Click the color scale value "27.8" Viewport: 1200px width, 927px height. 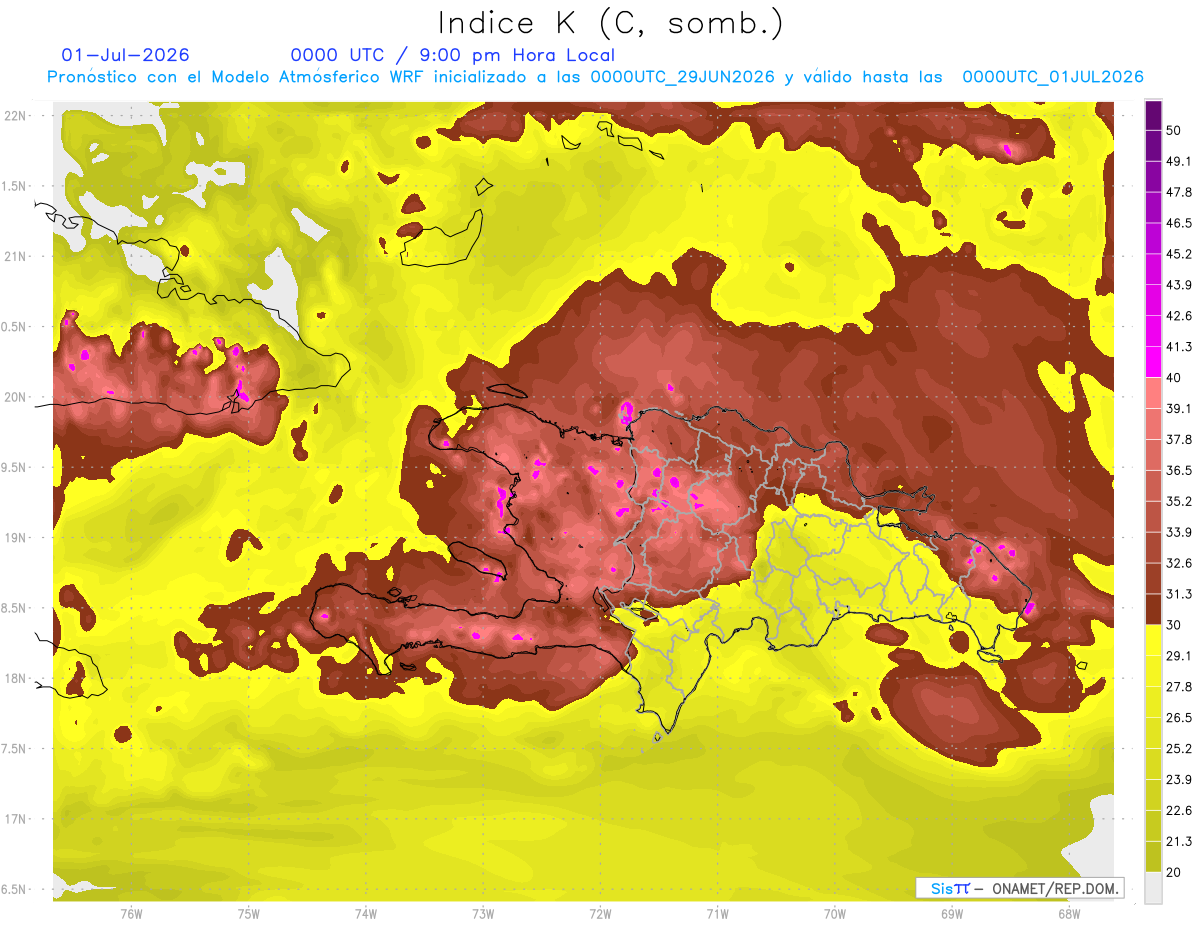tap(1179, 687)
